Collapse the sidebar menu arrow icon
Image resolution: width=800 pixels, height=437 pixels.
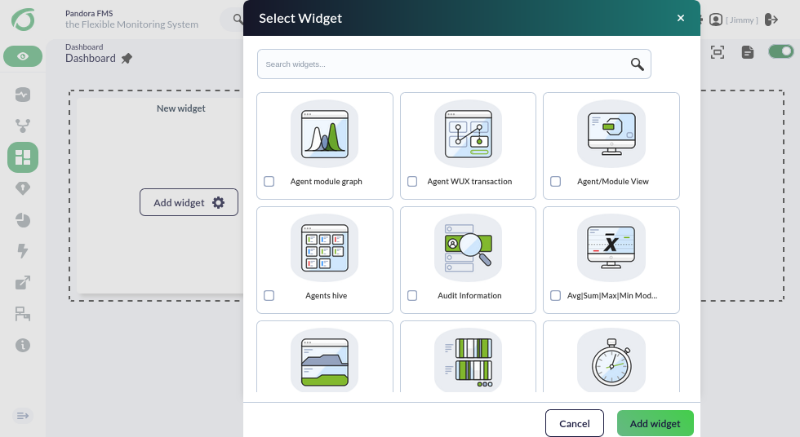22,416
